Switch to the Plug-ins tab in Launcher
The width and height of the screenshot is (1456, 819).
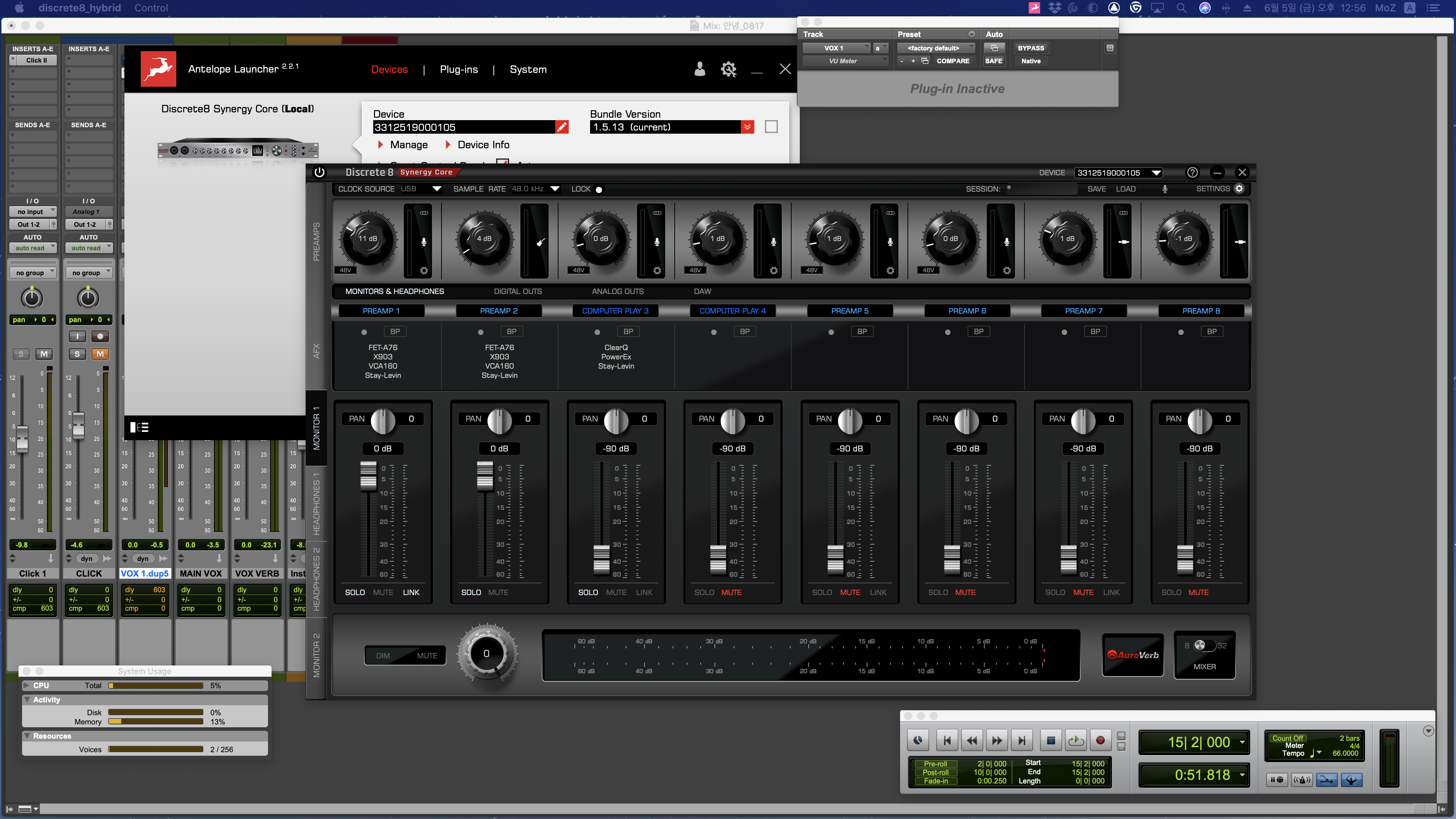tap(459, 70)
